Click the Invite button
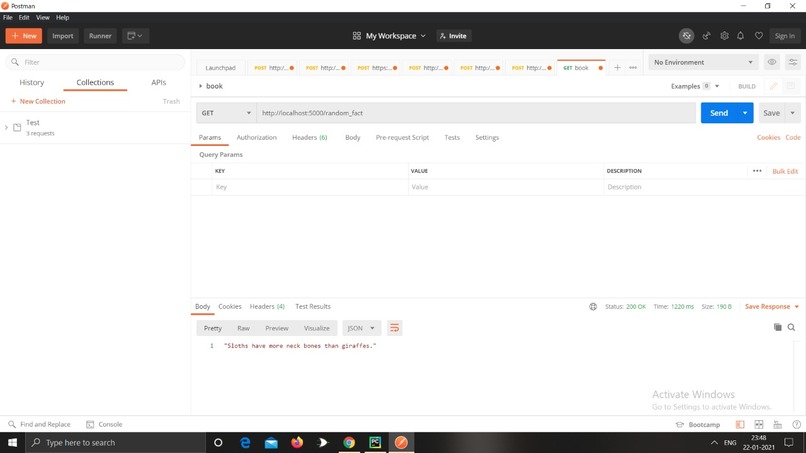This screenshot has width=806, height=453. coord(453,36)
